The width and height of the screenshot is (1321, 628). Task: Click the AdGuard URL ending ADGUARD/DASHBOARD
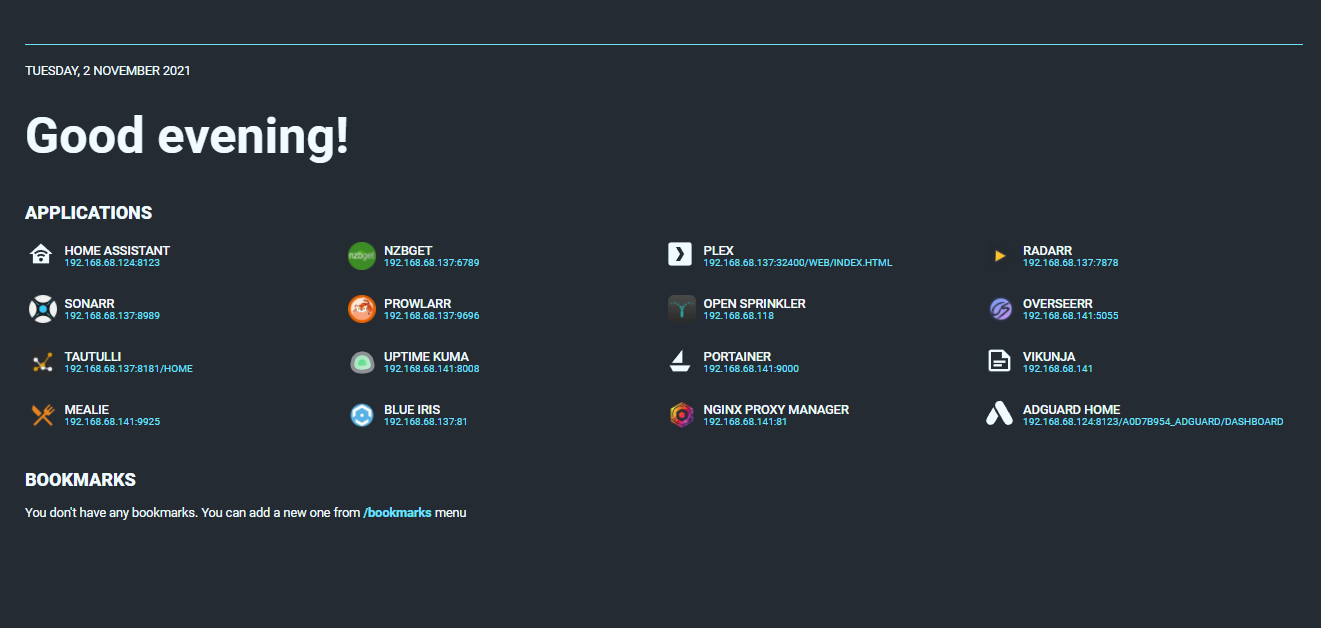coord(1153,422)
